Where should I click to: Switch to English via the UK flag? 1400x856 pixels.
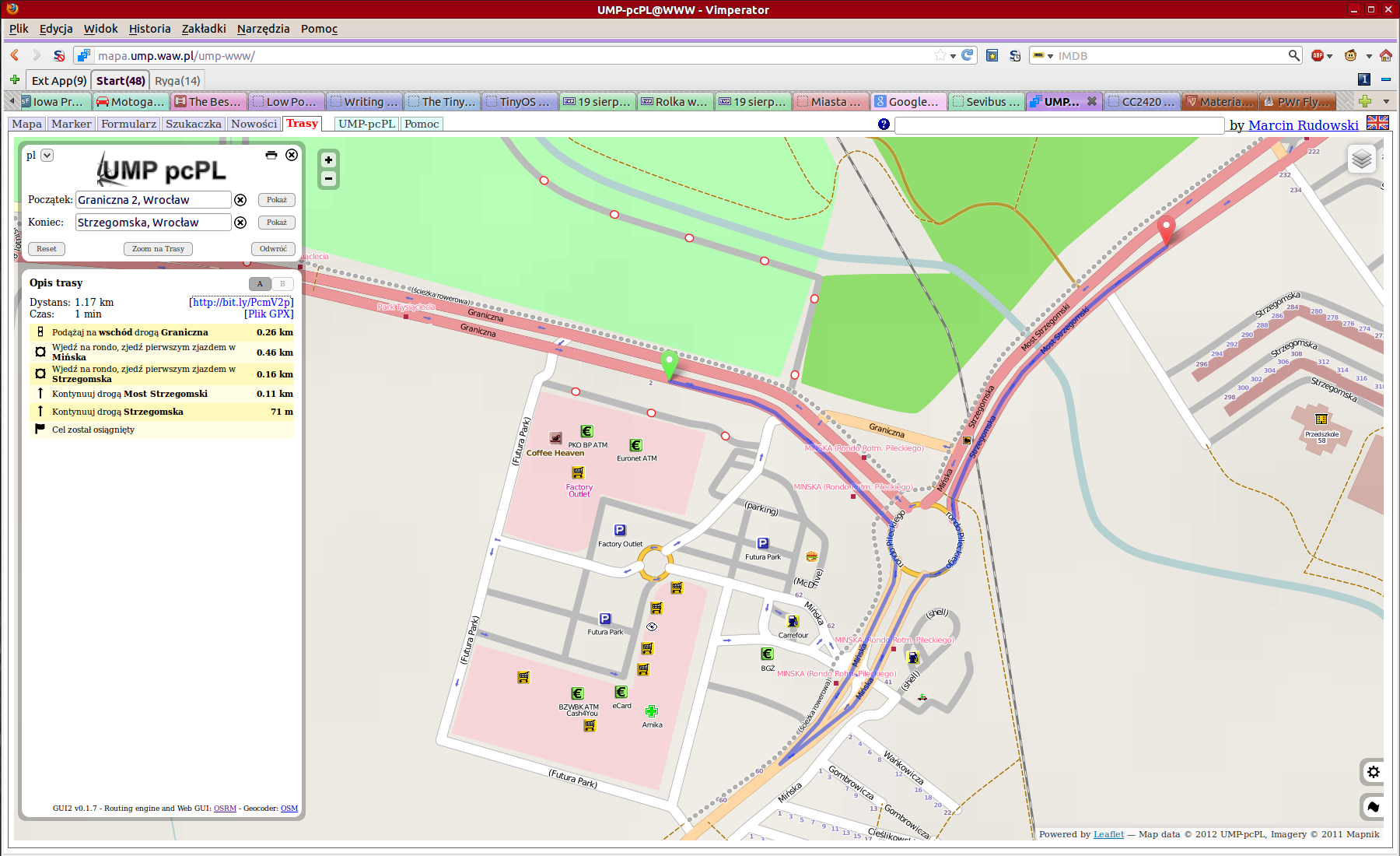[x=1377, y=123]
